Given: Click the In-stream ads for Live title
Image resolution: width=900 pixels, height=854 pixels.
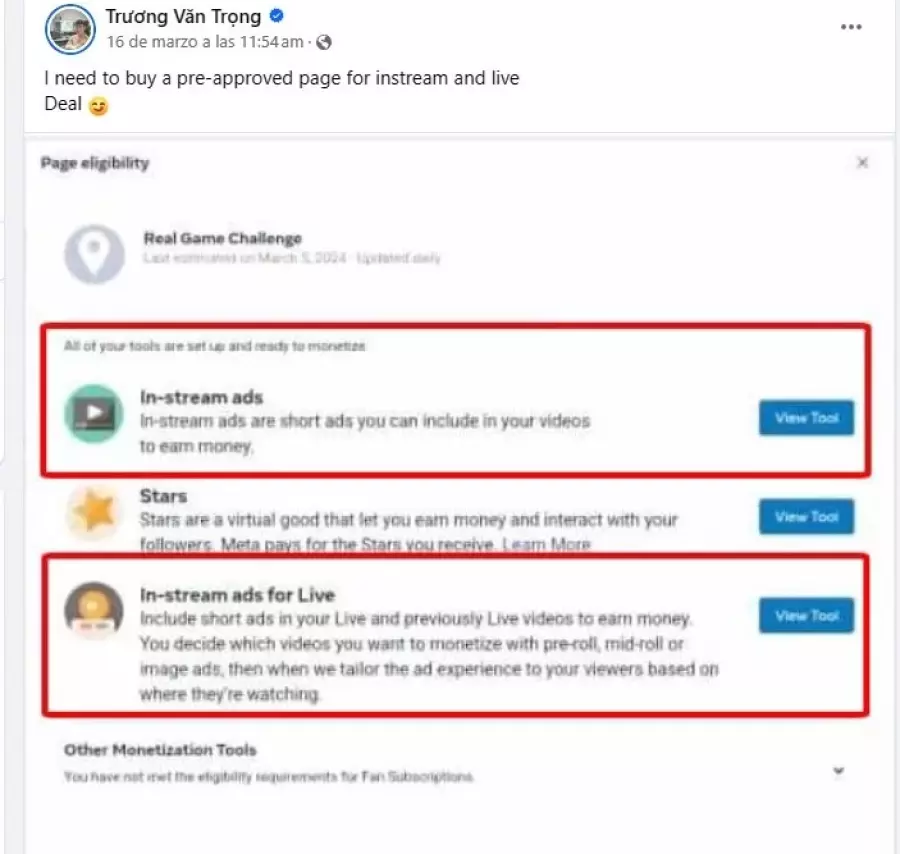Looking at the screenshot, I should pos(238,595).
